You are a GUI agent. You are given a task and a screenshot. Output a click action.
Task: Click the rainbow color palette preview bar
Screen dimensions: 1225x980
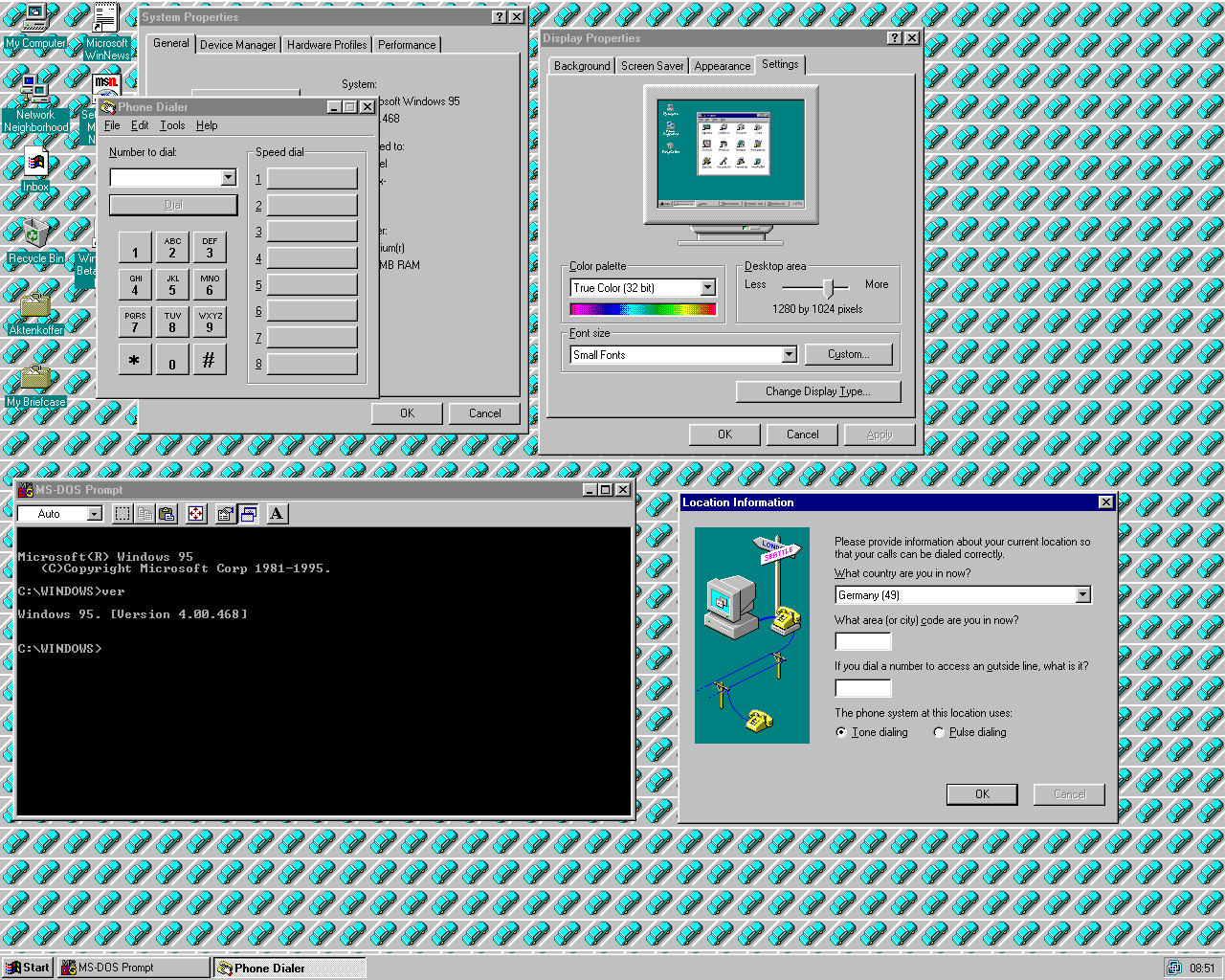click(643, 309)
